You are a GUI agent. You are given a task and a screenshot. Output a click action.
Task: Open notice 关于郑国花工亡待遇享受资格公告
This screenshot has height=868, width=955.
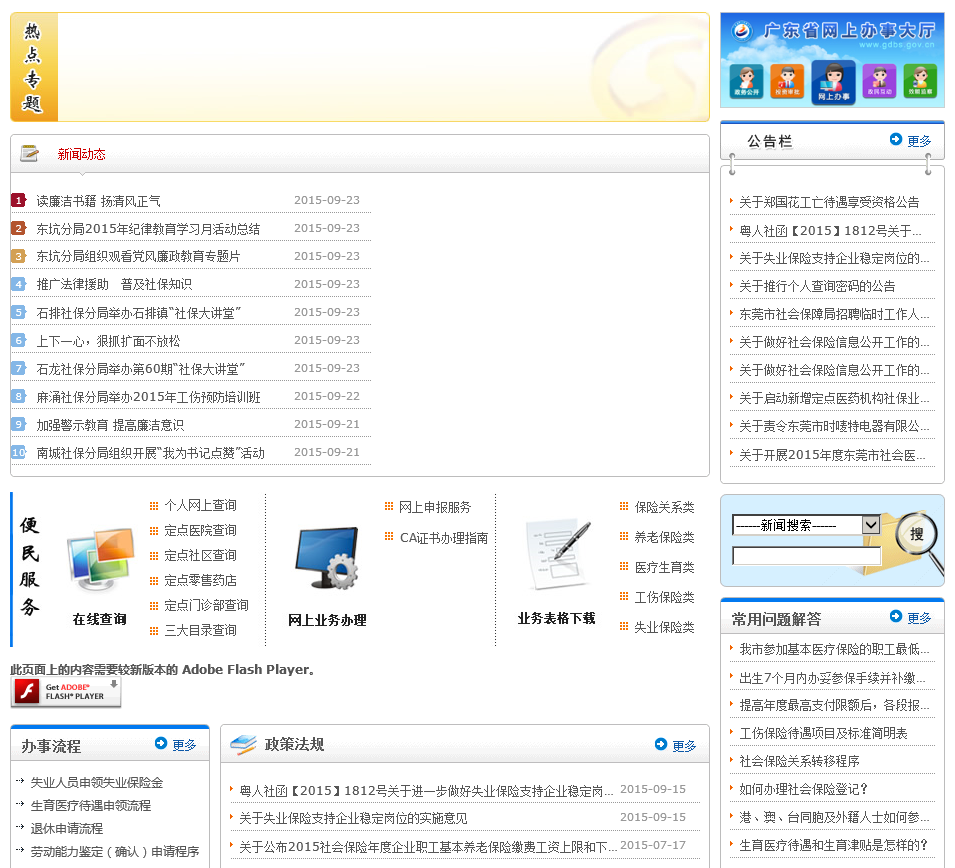tap(829, 202)
